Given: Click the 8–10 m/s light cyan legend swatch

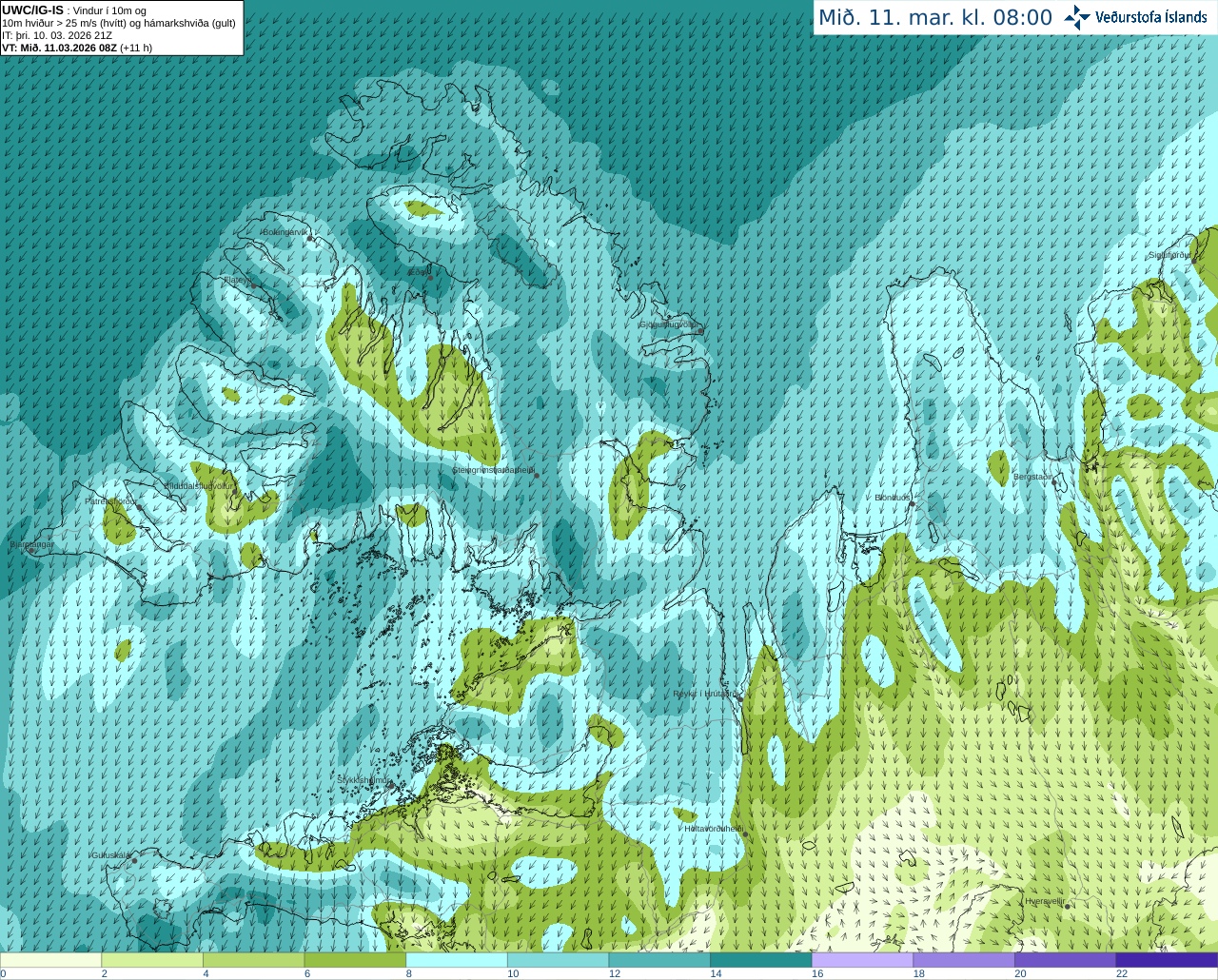Looking at the screenshot, I should coord(457,960).
